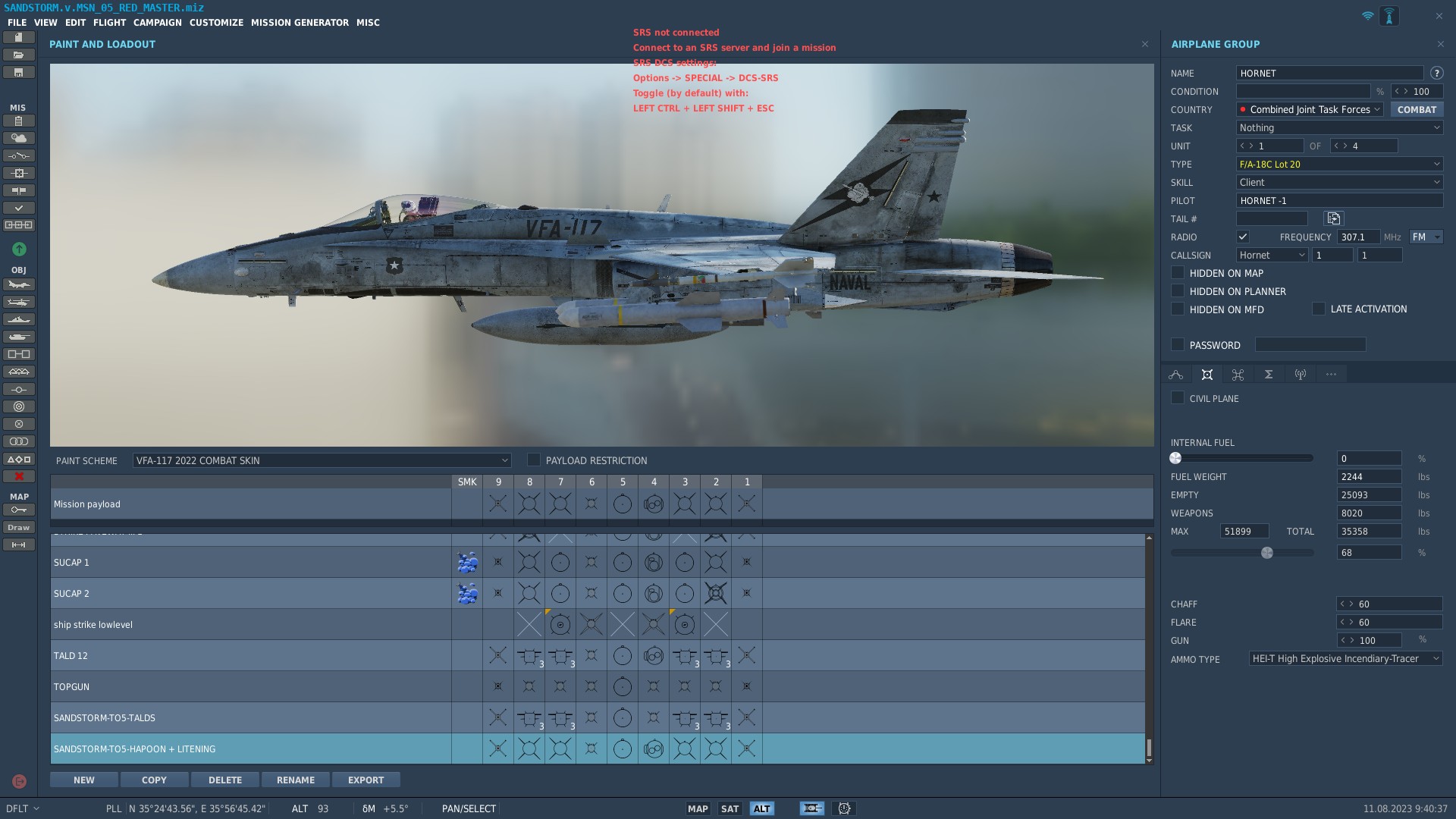The image size is (1456, 819).
Task: Click the airplane group placement icon
Action: click(19, 285)
